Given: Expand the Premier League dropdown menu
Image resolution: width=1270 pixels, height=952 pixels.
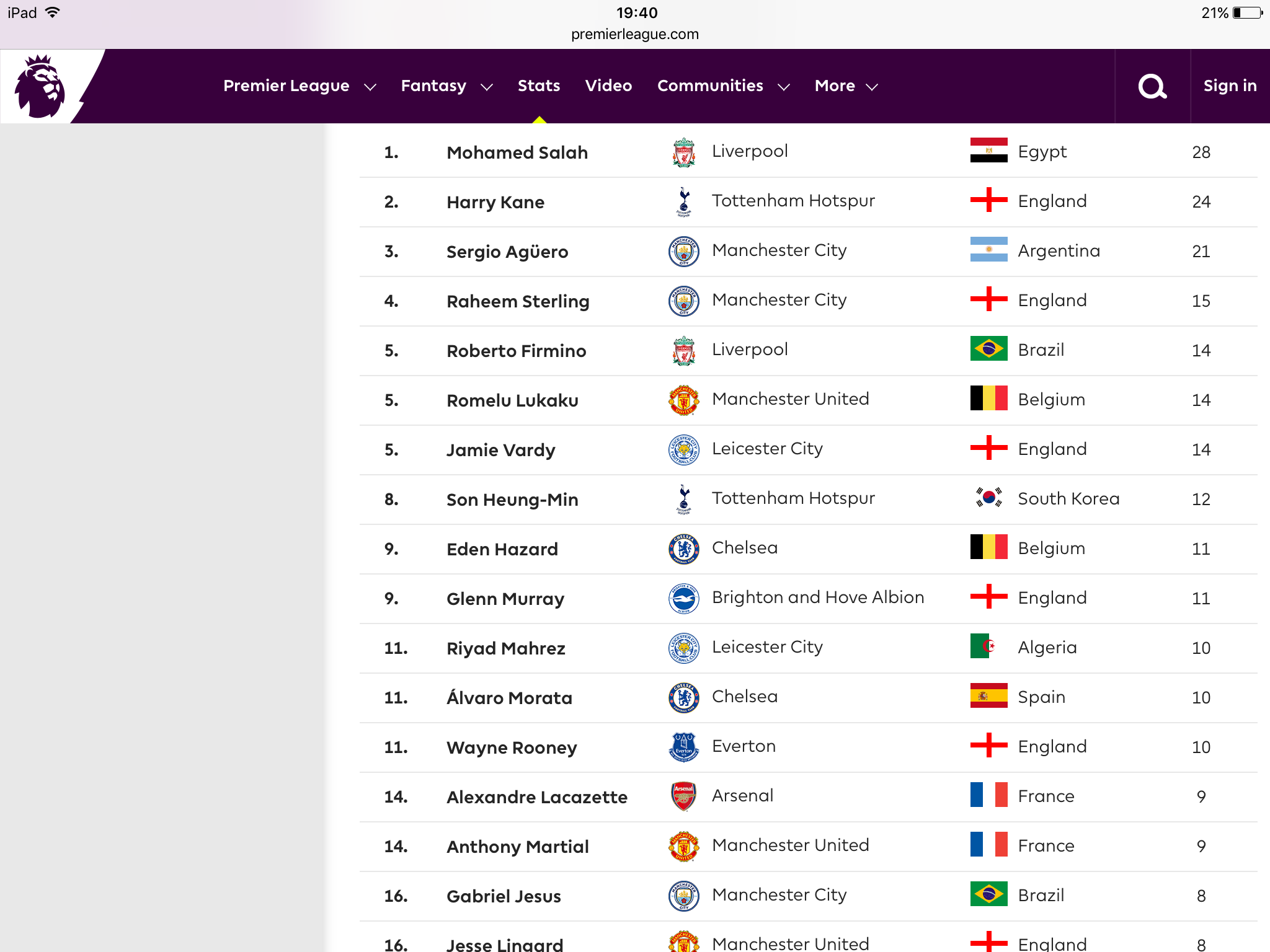Looking at the screenshot, I should 300,86.
